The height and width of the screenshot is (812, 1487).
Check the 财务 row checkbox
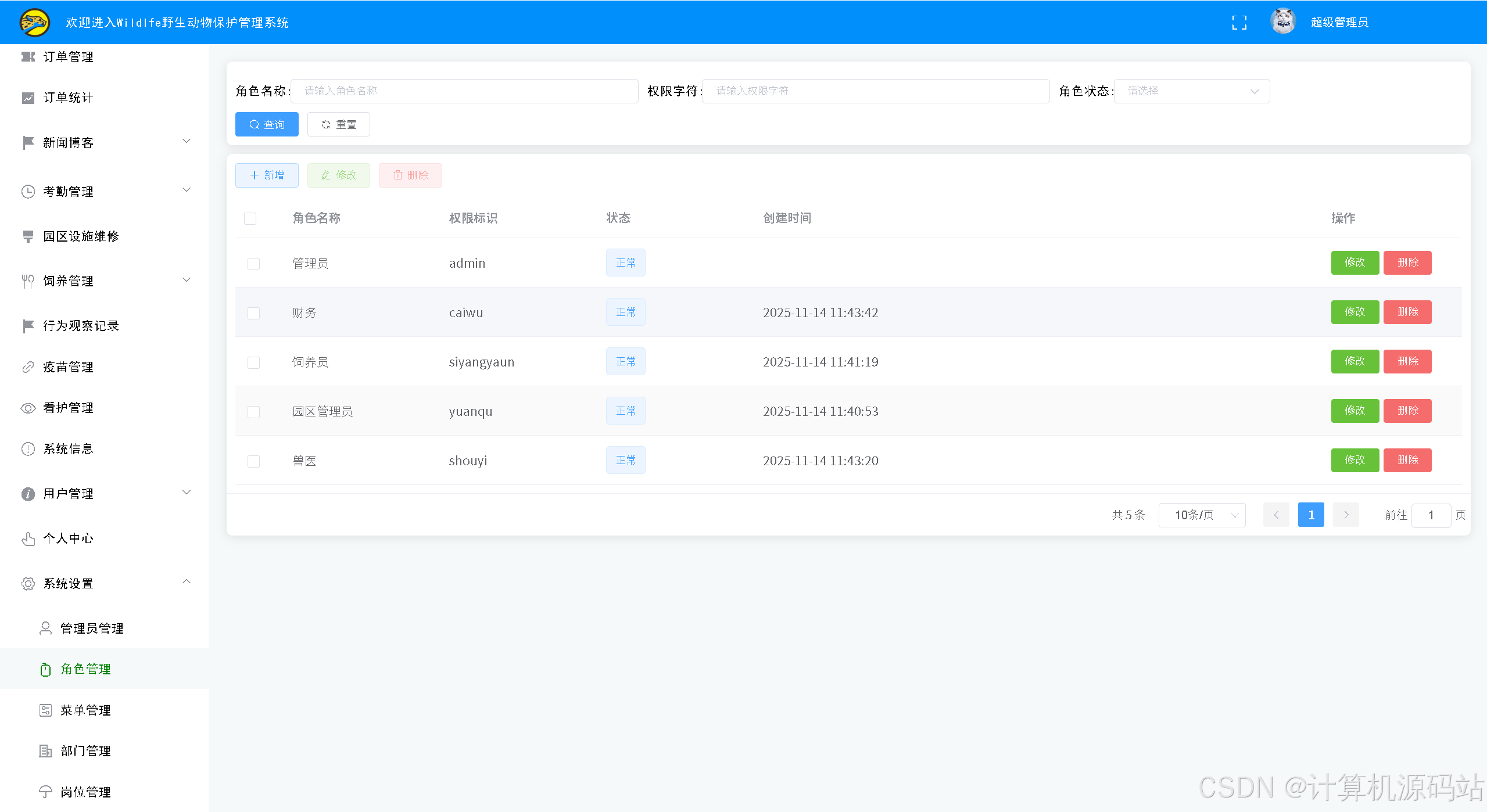[253, 313]
